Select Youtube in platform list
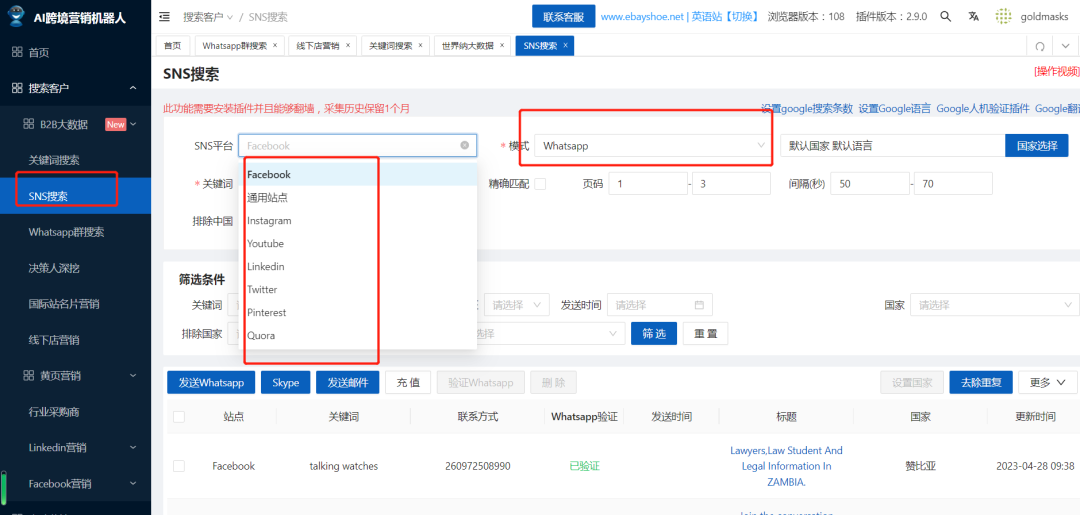The height and width of the screenshot is (515, 1080). (358, 244)
